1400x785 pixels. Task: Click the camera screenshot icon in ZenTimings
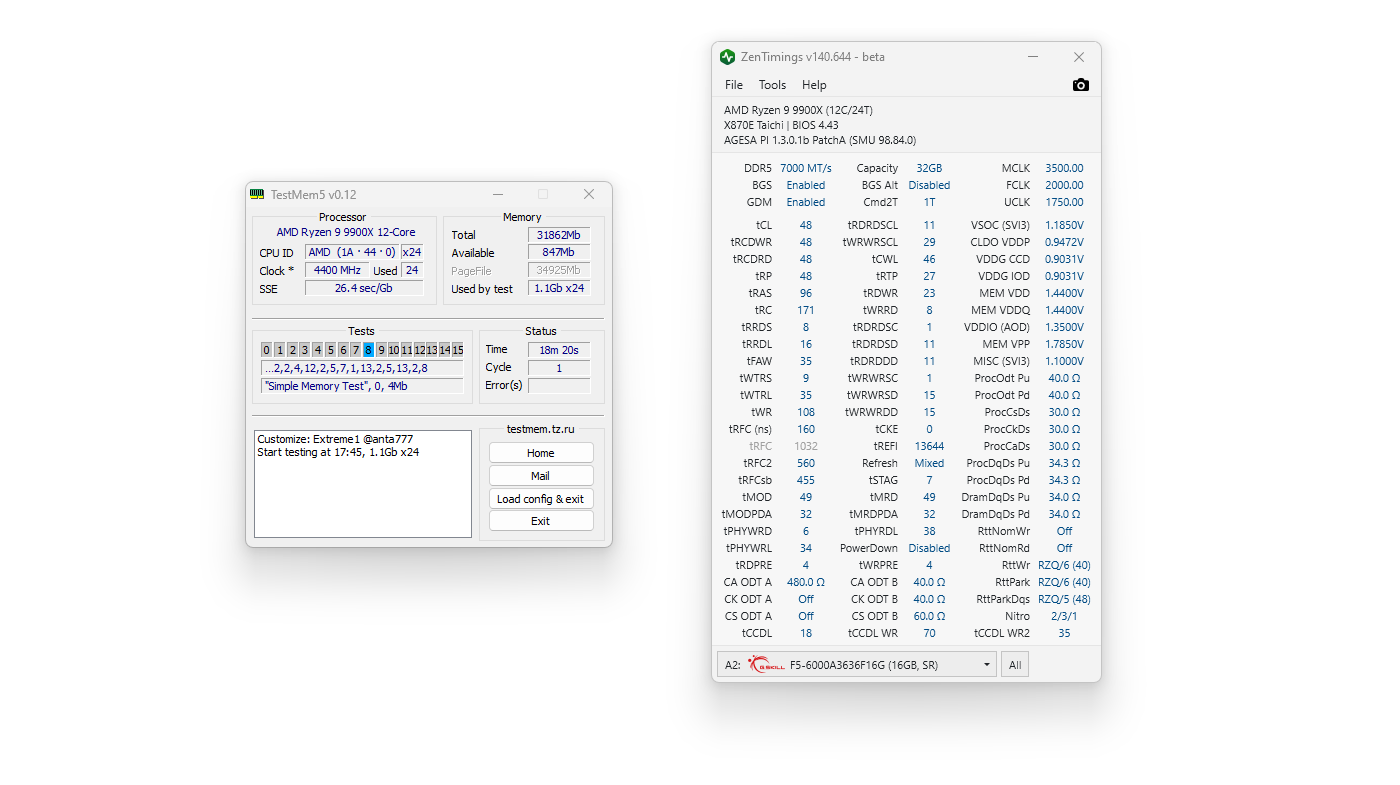point(1080,85)
